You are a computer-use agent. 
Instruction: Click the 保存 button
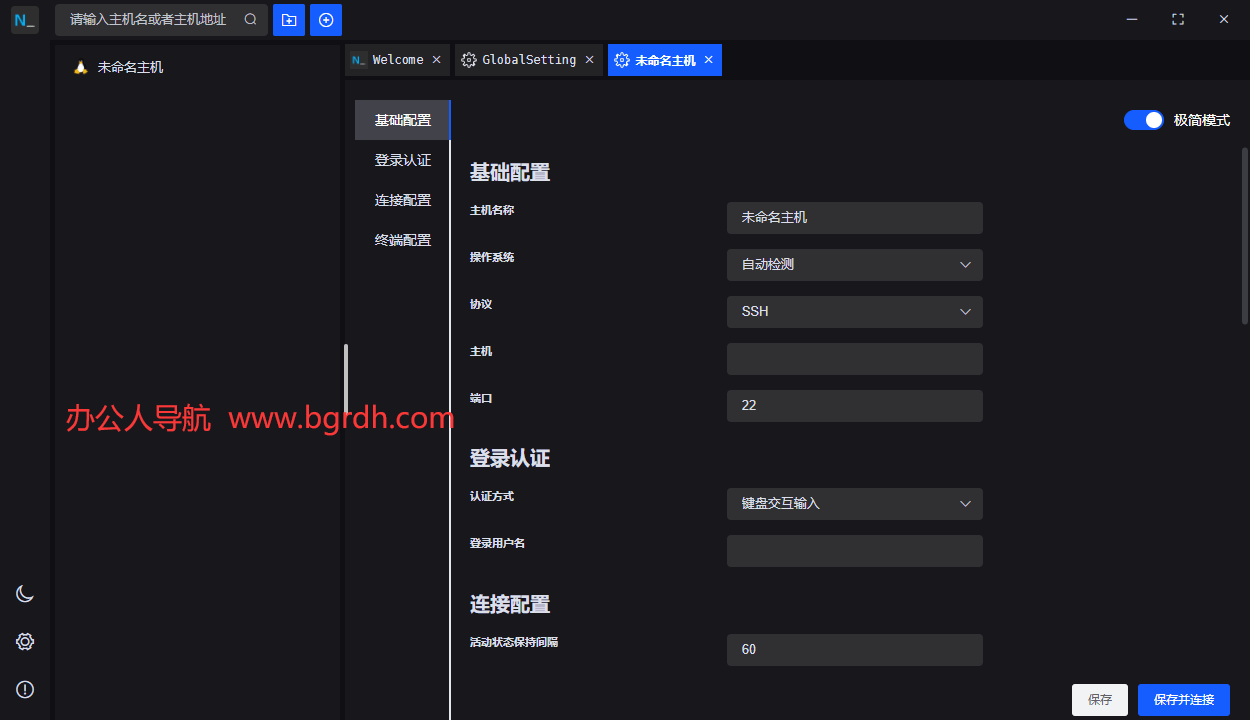[x=1099, y=699]
